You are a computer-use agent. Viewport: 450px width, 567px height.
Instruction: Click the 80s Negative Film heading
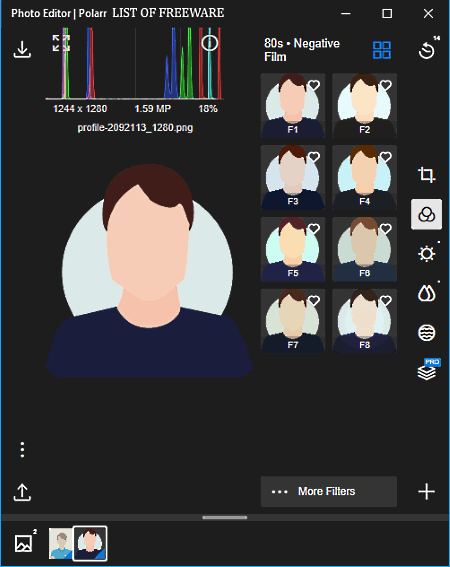pos(302,50)
